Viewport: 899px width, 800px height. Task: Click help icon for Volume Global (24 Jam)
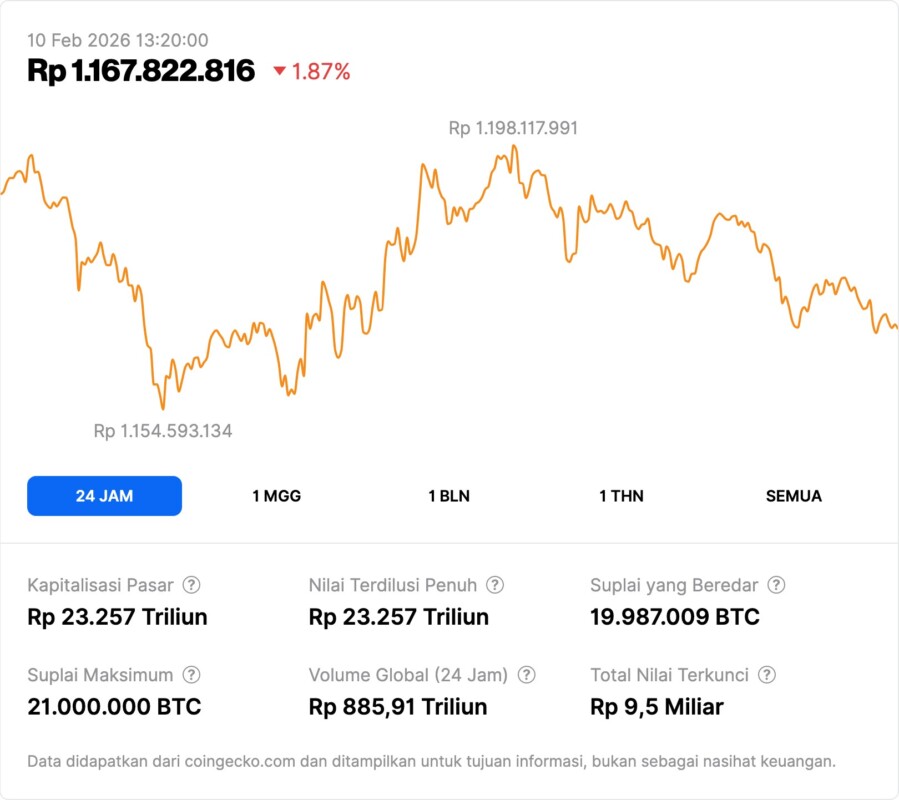pyautogui.click(x=527, y=675)
